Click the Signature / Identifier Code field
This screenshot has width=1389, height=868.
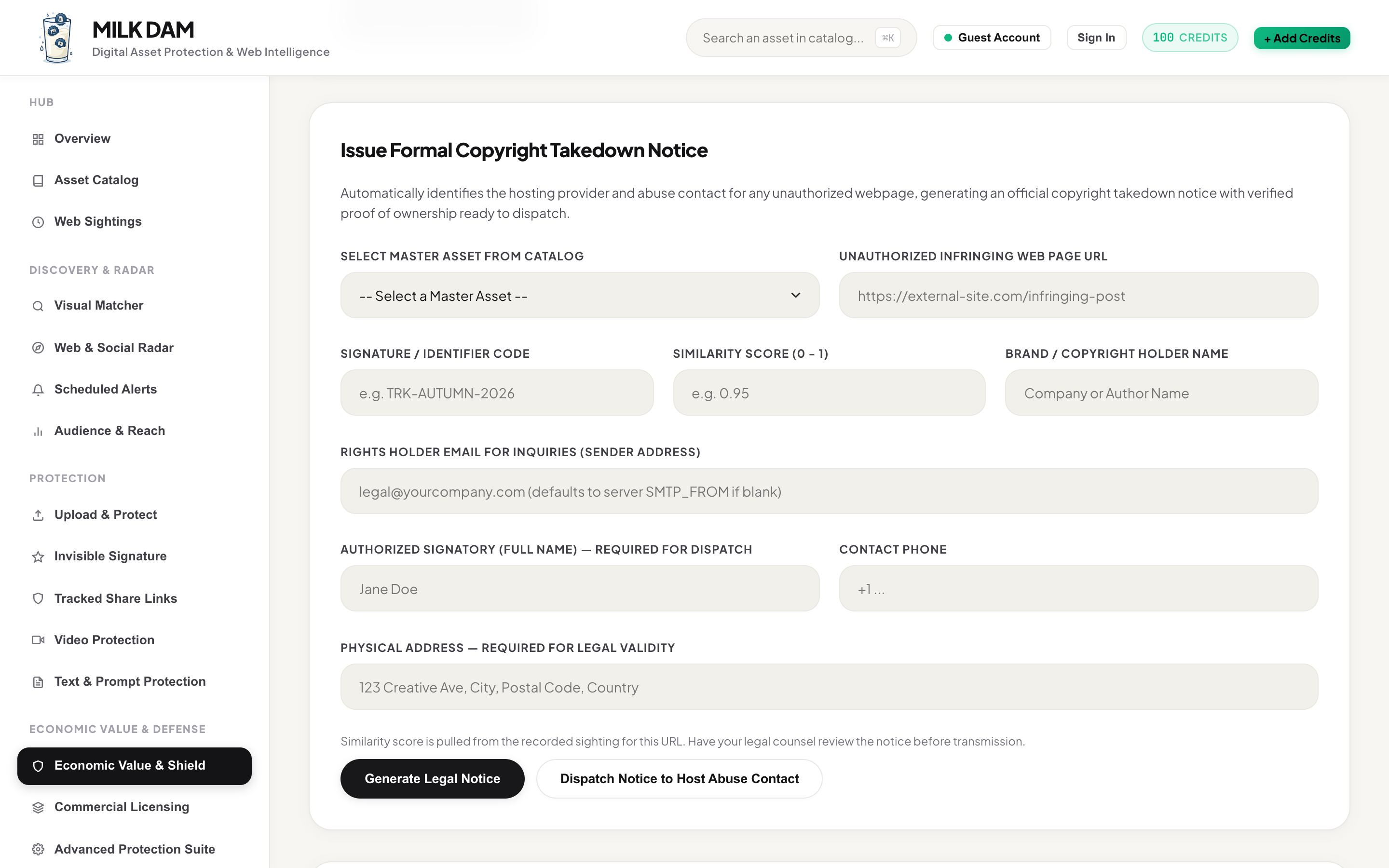point(497,393)
